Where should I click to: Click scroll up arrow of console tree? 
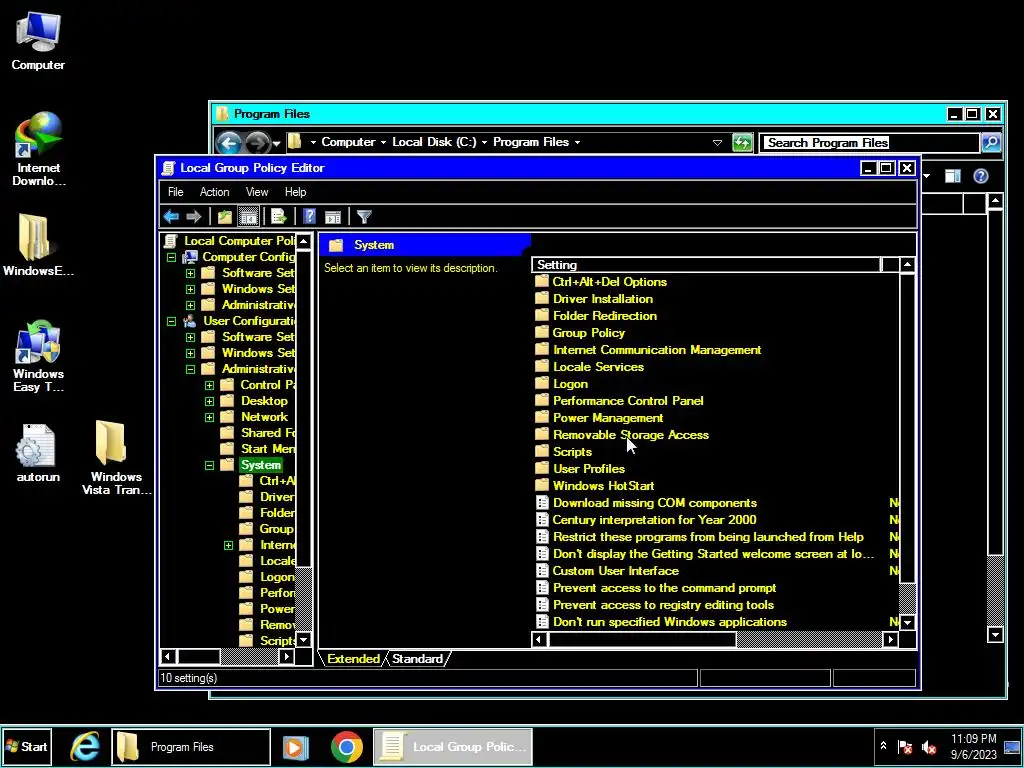(304, 241)
